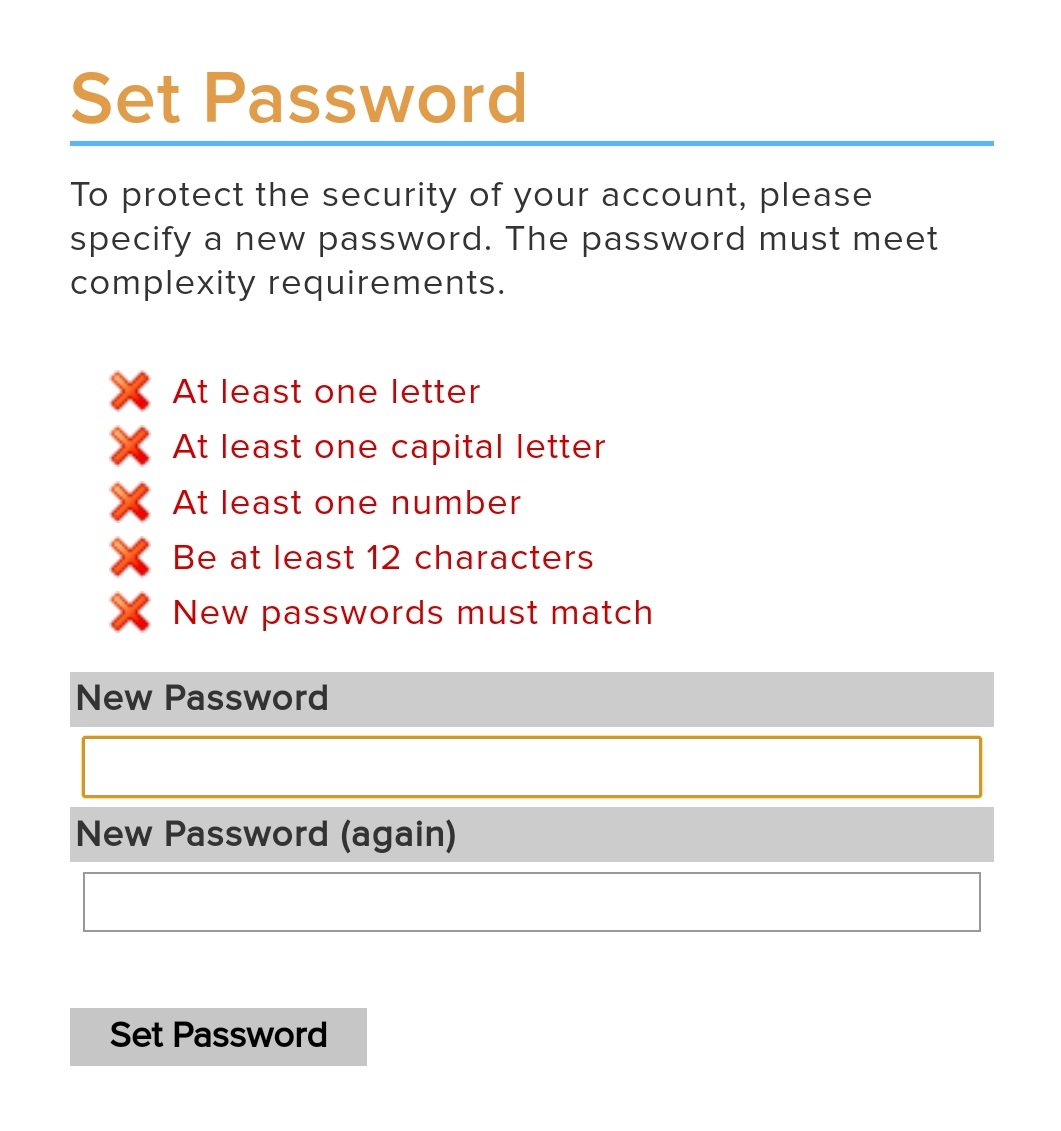Click the red X beside "Be at least 12 characters"
The image size is (1061, 1131).
pos(130,557)
